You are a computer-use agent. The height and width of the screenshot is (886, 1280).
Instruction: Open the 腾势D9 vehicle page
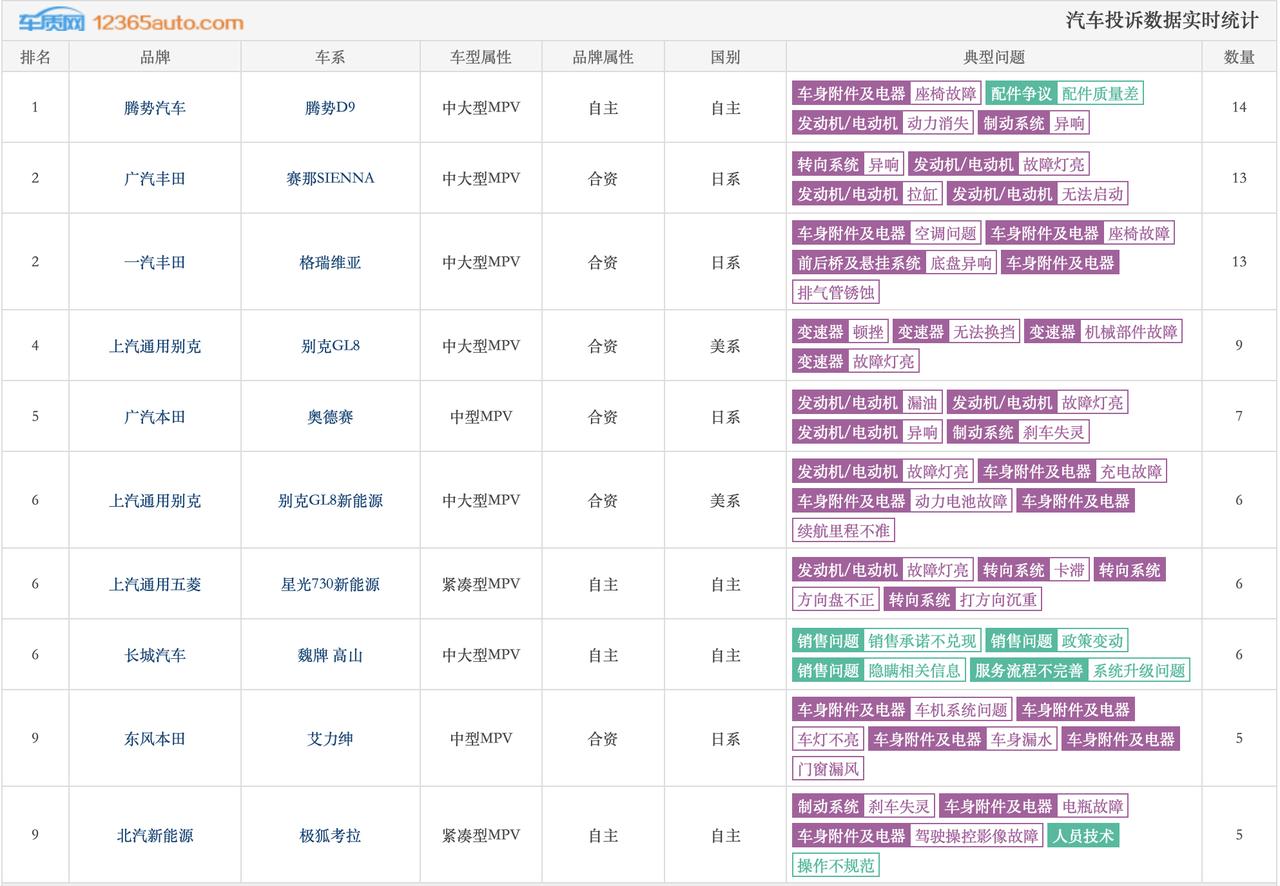click(330, 106)
